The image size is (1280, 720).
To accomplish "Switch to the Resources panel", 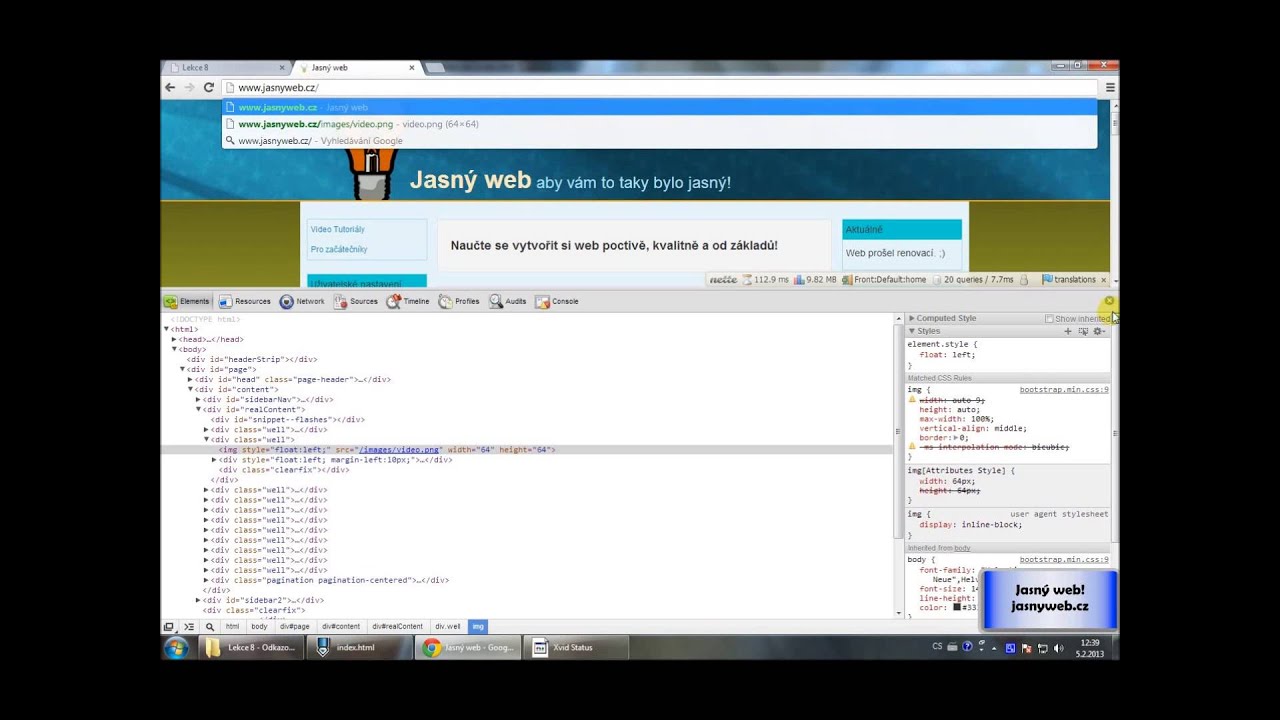I will (245, 301).
